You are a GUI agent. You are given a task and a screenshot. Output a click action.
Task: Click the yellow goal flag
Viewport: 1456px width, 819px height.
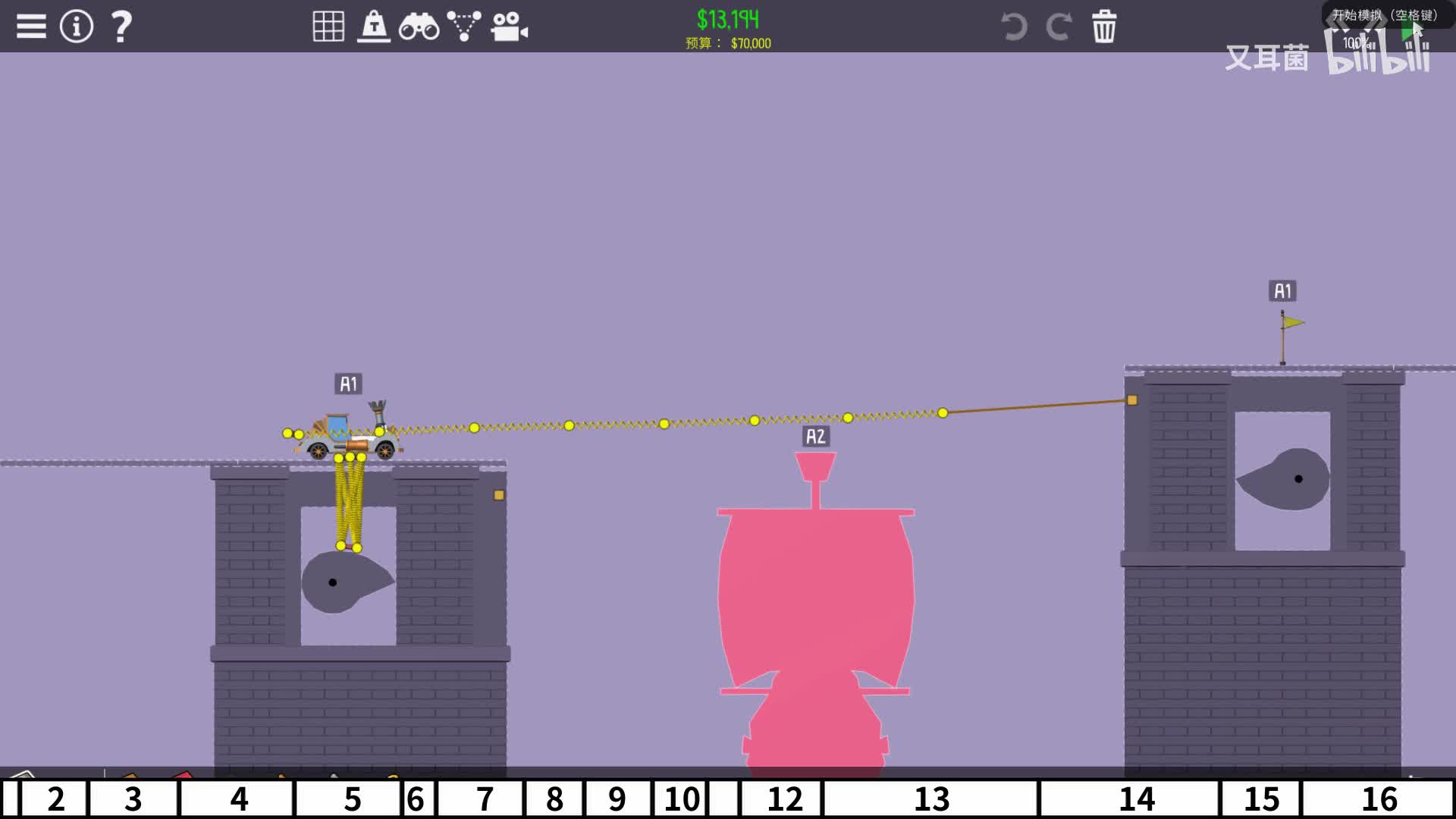tap(1291, 323)
